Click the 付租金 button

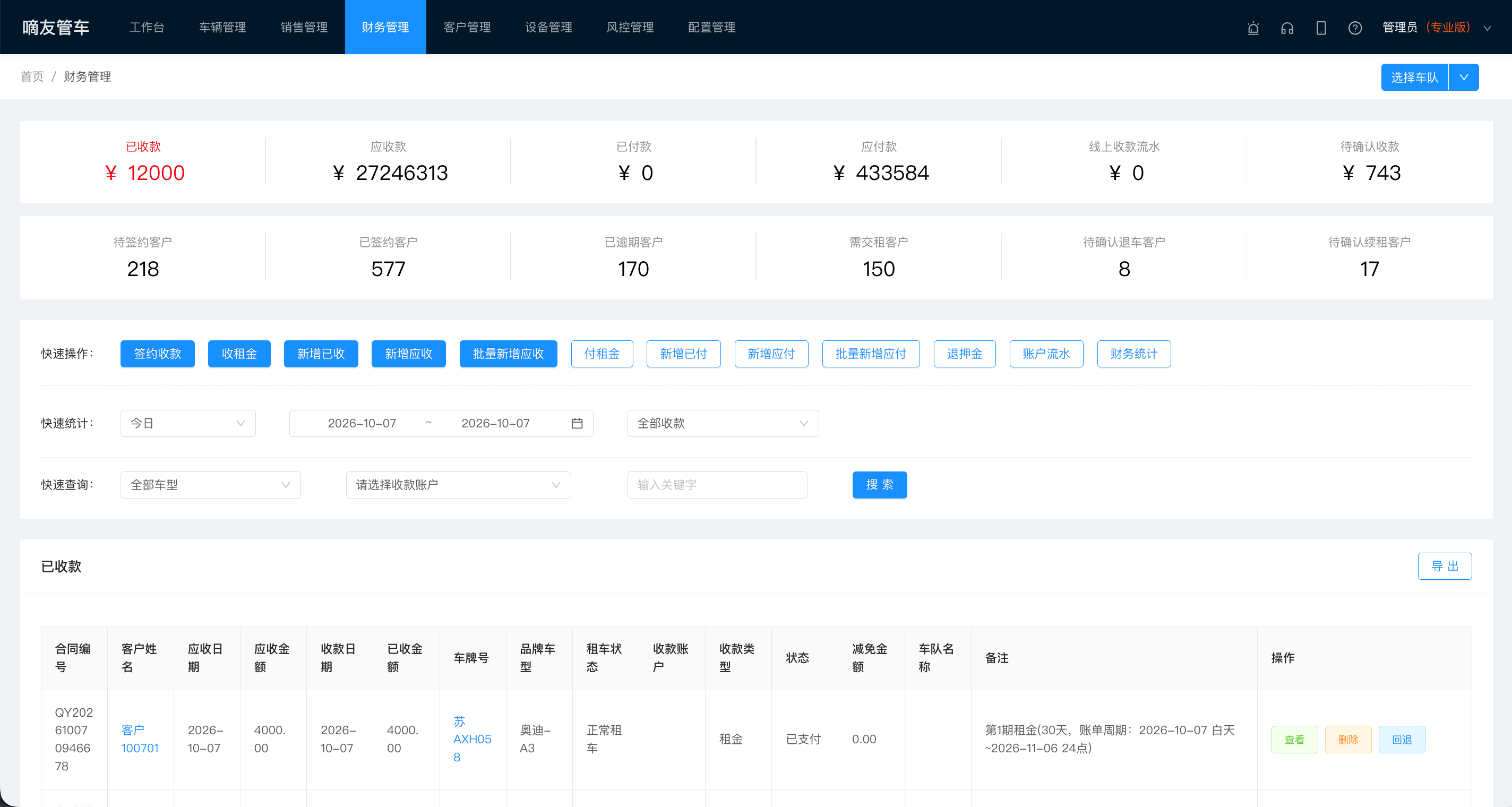click(x=602, y=354)
